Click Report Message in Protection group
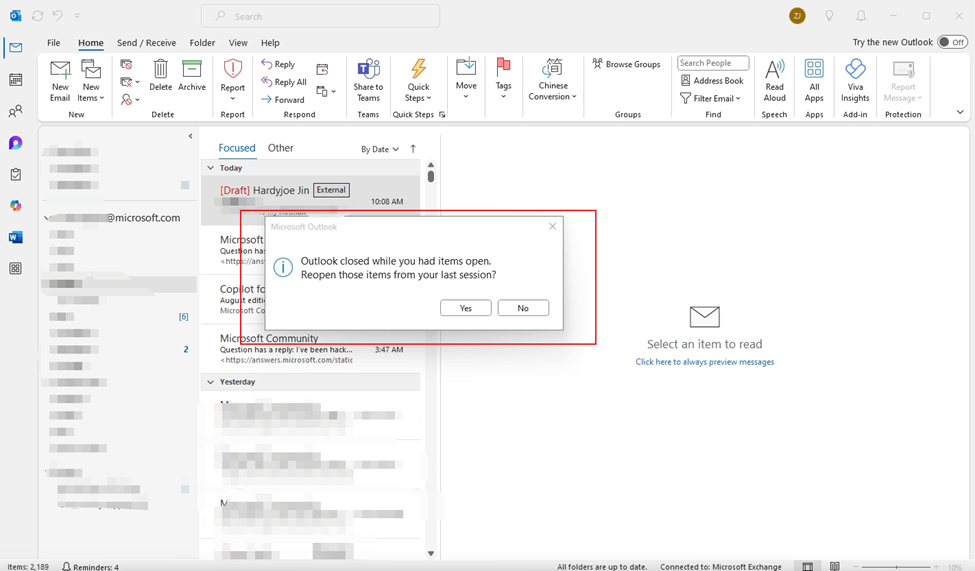This screenshot has width=975, height=571. (903, 81)
